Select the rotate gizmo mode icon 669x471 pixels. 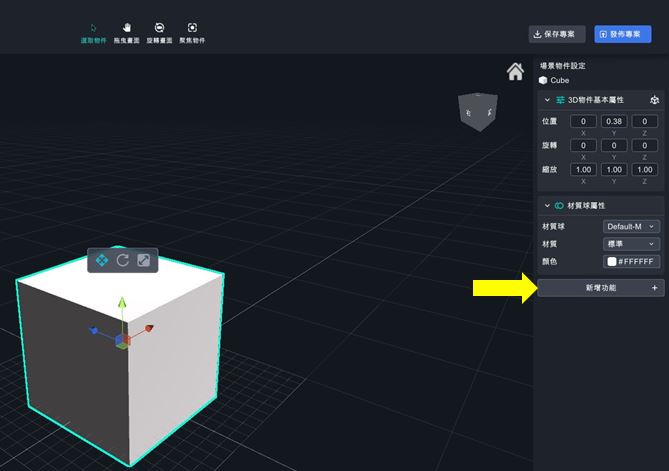point(123,260)
